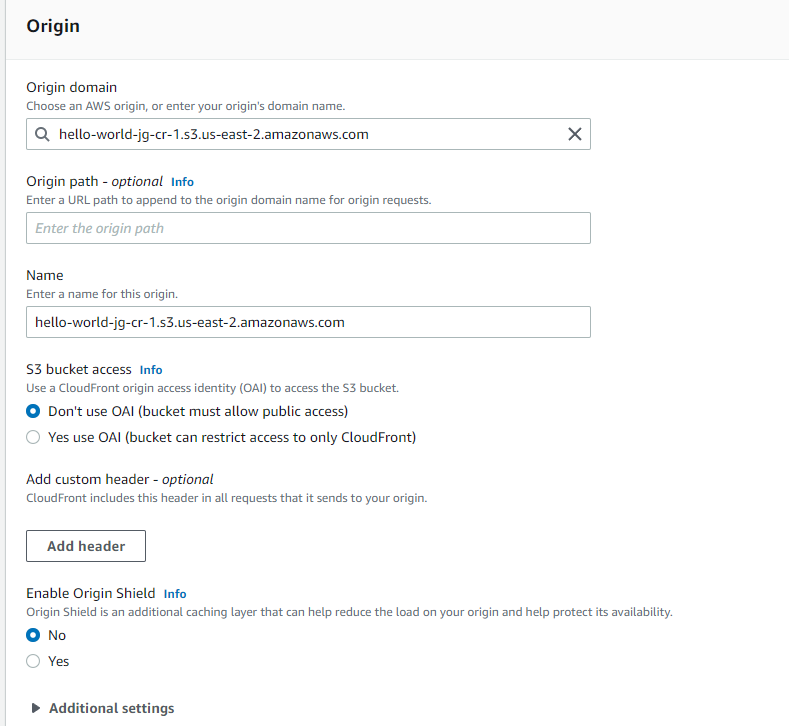Image resolution: width=789 pixels, height=726 pixels.
Task: Click the search magnifier icon in Origin domain
Action: click(41, 134)
